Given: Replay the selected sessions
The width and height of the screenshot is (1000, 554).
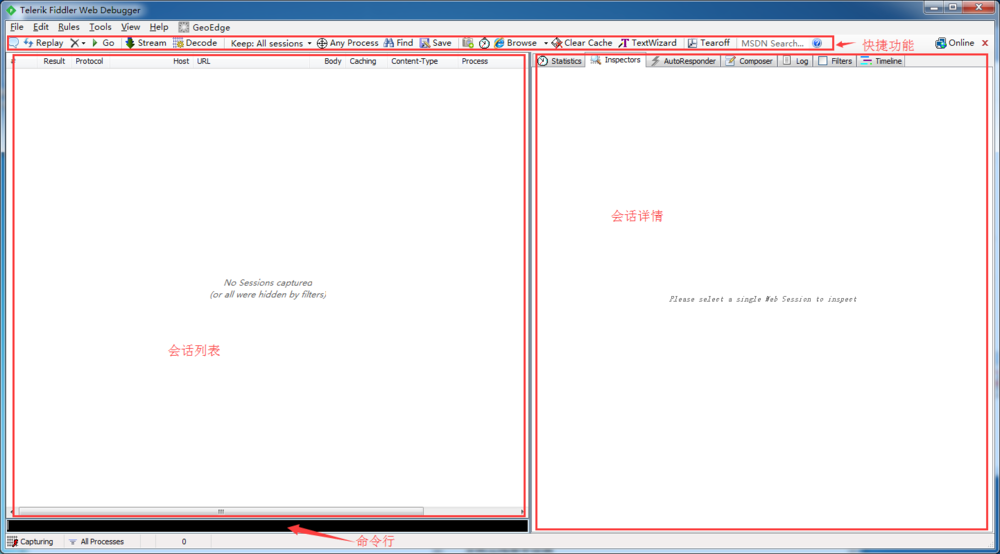Looking at the screenshot, I should click(43, 43).
